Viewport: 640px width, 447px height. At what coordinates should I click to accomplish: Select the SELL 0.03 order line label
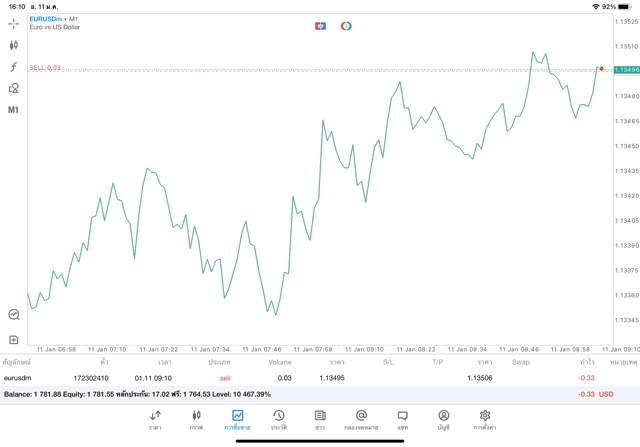point(45,67)
